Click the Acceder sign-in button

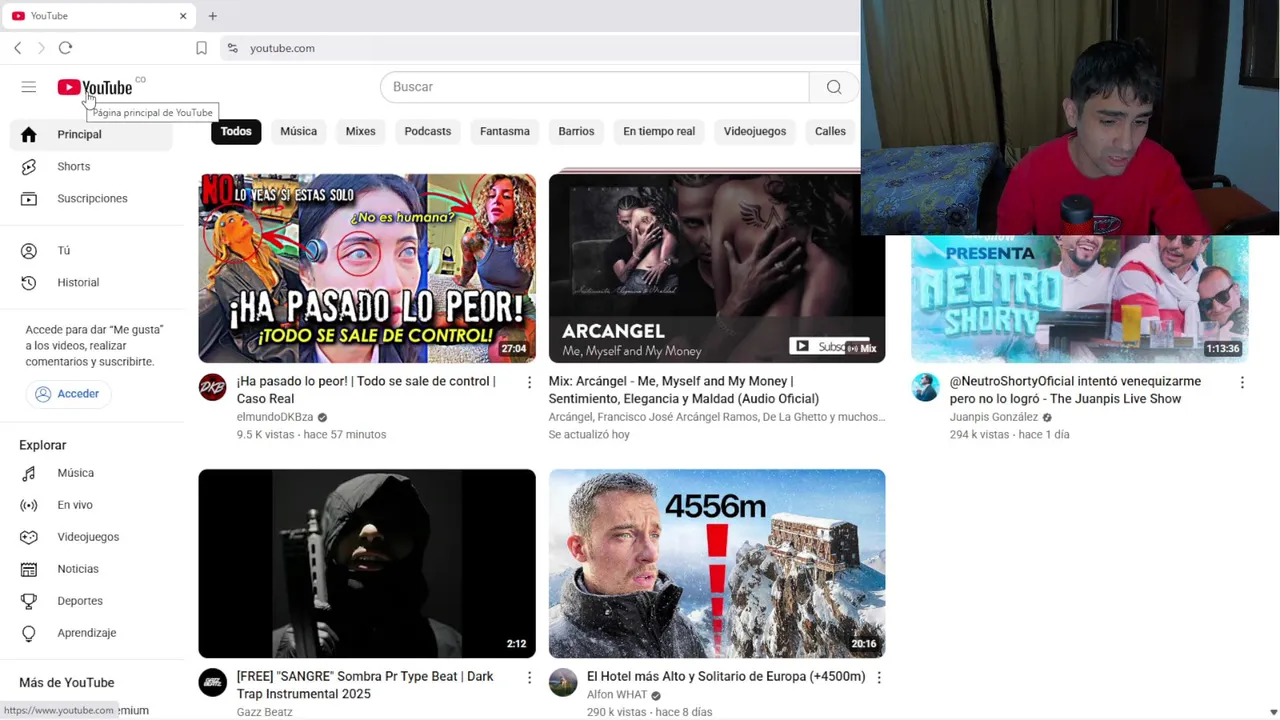pos(68,394)
